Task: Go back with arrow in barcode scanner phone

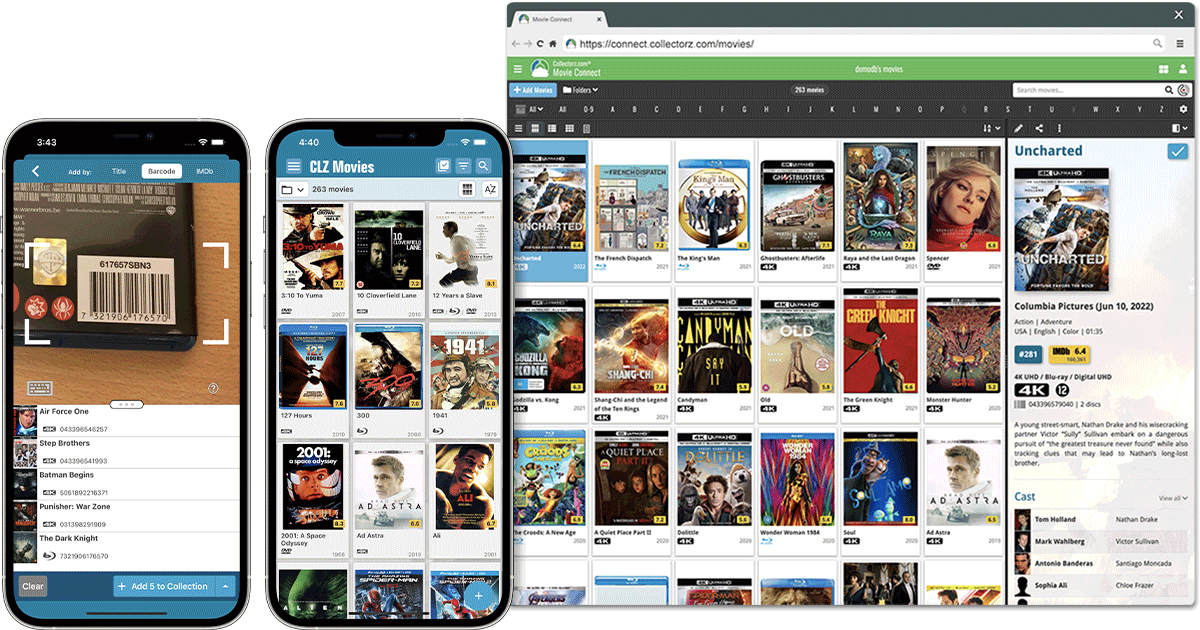Action: pos(35,171)
